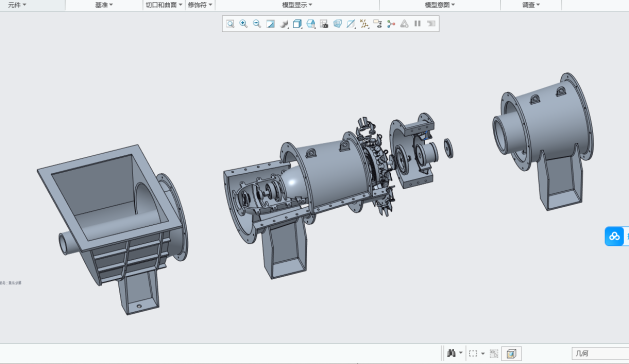Open the rendering options icon
629x364 pixels.
(x=284, y=24)
